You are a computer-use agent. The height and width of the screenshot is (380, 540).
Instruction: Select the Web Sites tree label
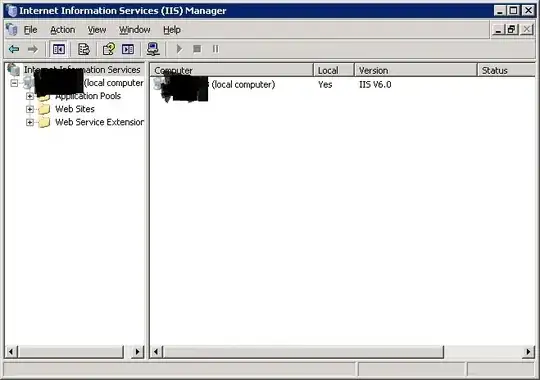(75, 109)
